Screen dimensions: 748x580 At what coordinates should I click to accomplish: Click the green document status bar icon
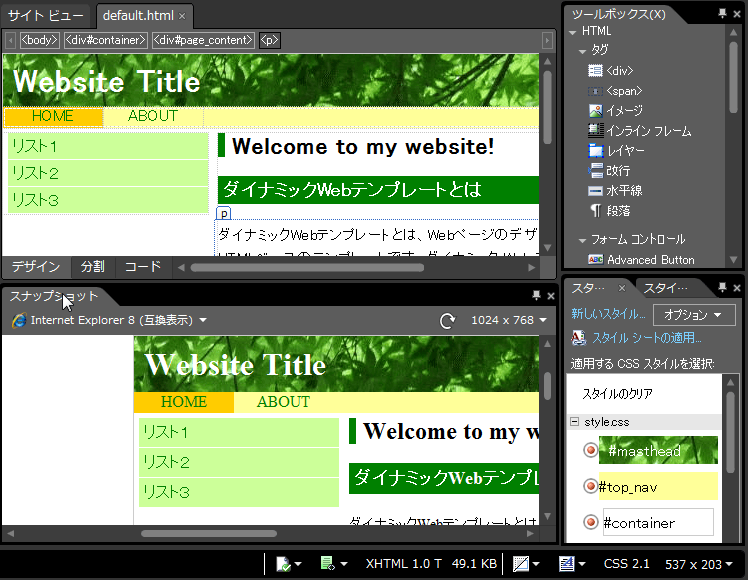(327, 564)
